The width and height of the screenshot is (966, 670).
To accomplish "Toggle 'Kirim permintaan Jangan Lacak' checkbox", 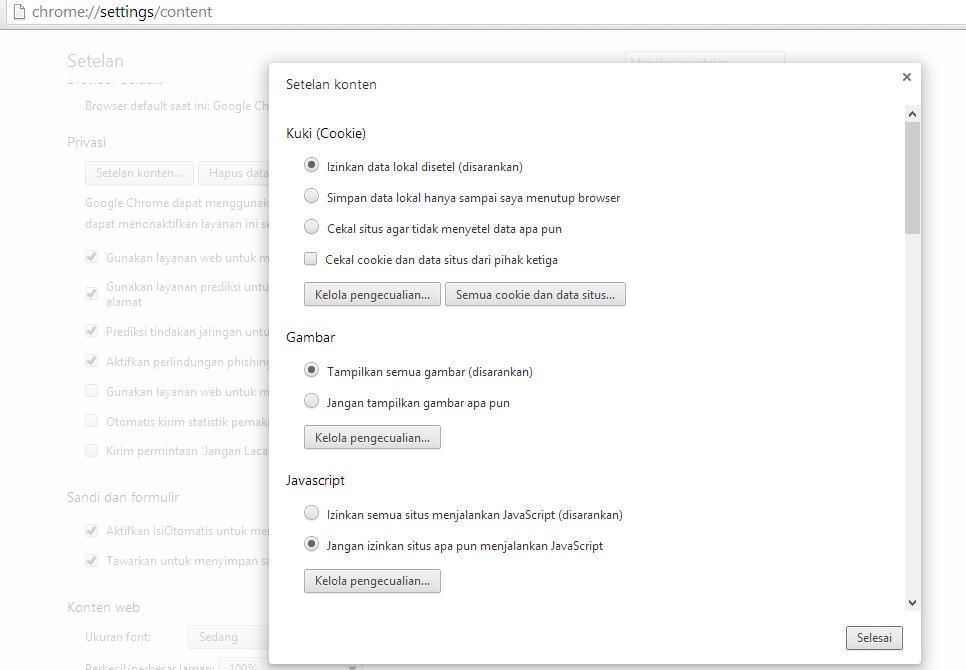I will click(92, 451).
